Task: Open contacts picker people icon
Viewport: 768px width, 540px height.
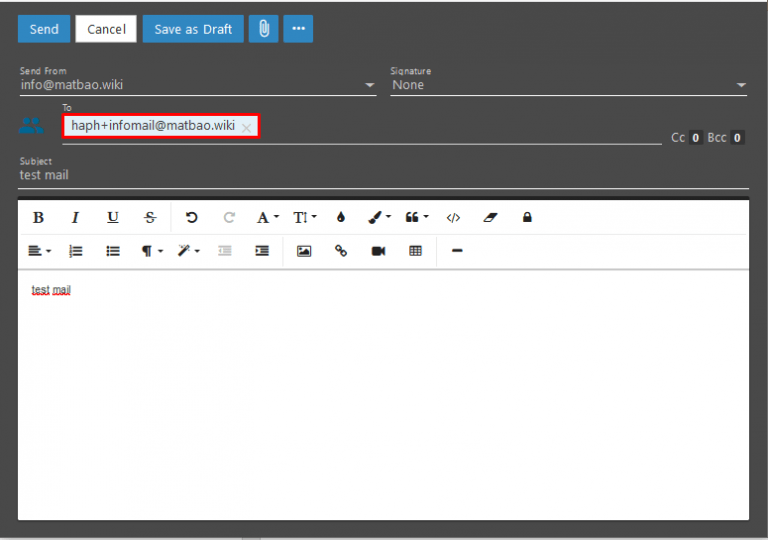Action: tap(31, 126)
